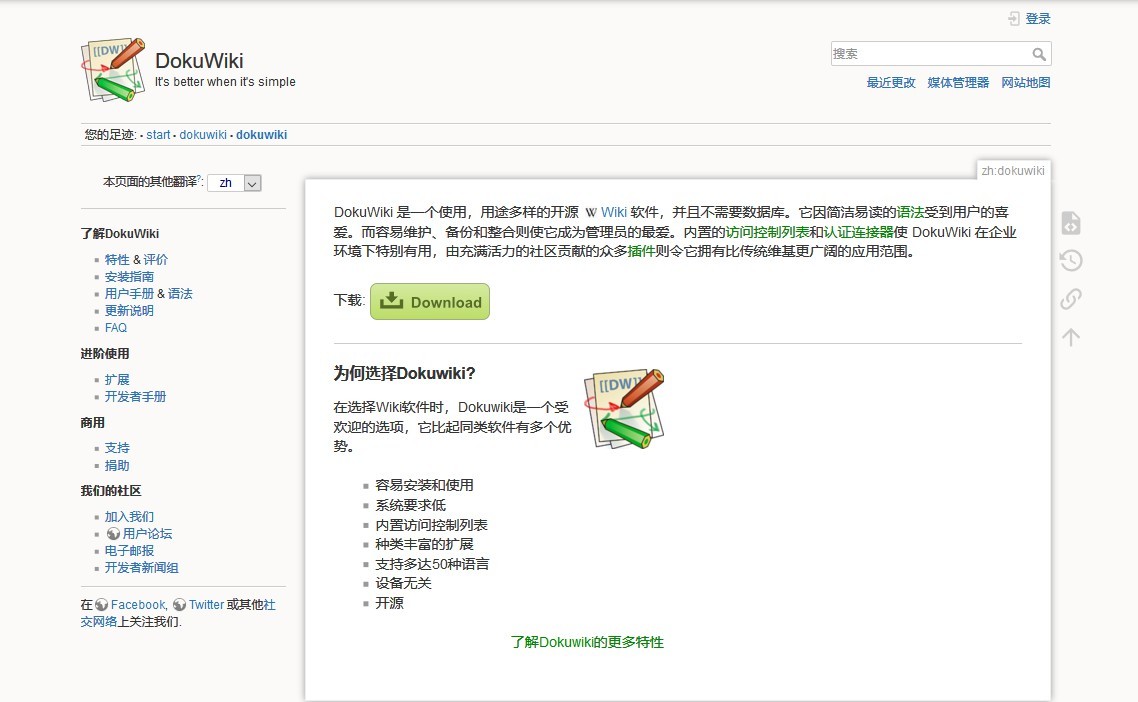Click the 为何选择Dokuwiki? heading
The height and width of the screenshot is (702, 1138).
(404, 374)
